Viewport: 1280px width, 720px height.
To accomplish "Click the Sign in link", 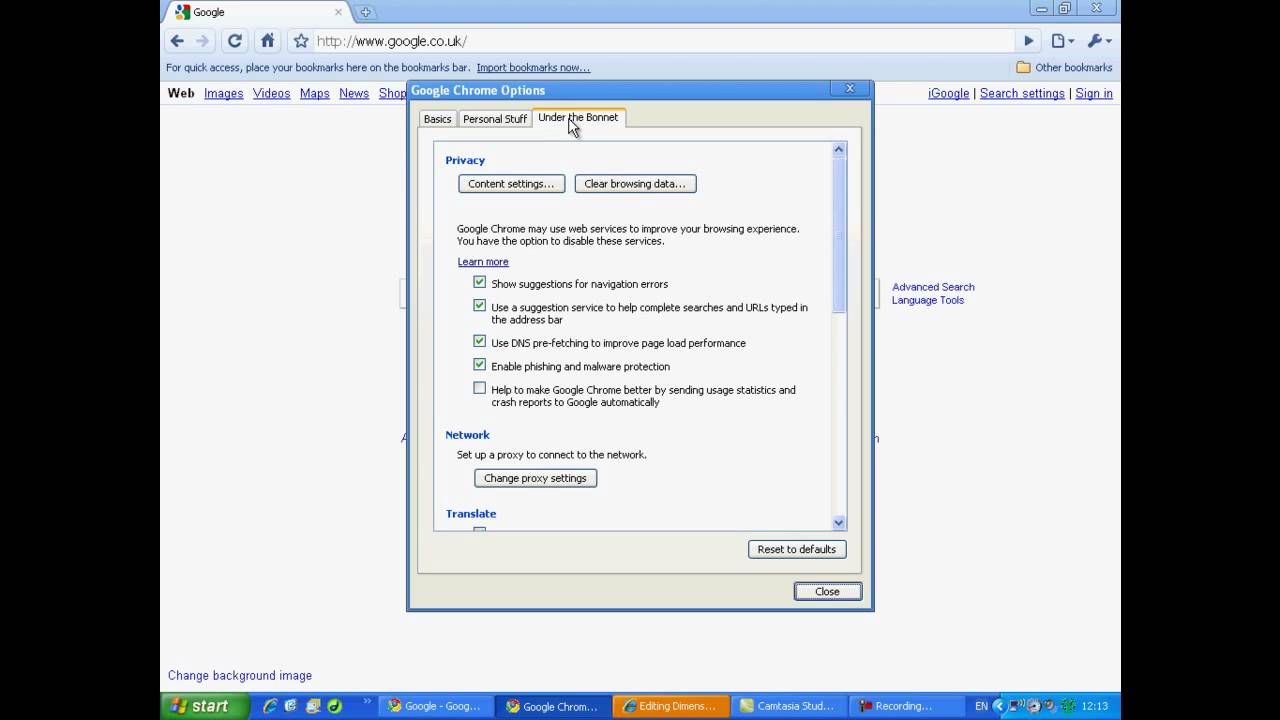I will tap(1094, 93).
